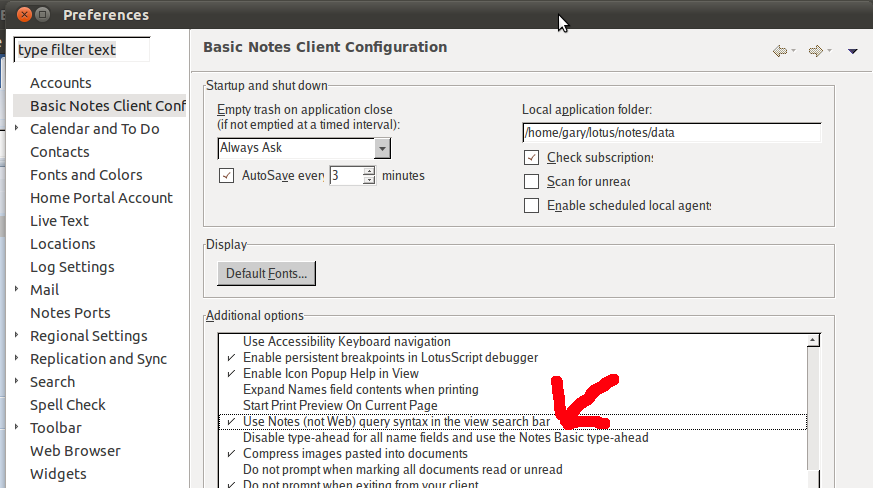
Task: Expand the Toolbar tree node
Action: click(16, 427)
